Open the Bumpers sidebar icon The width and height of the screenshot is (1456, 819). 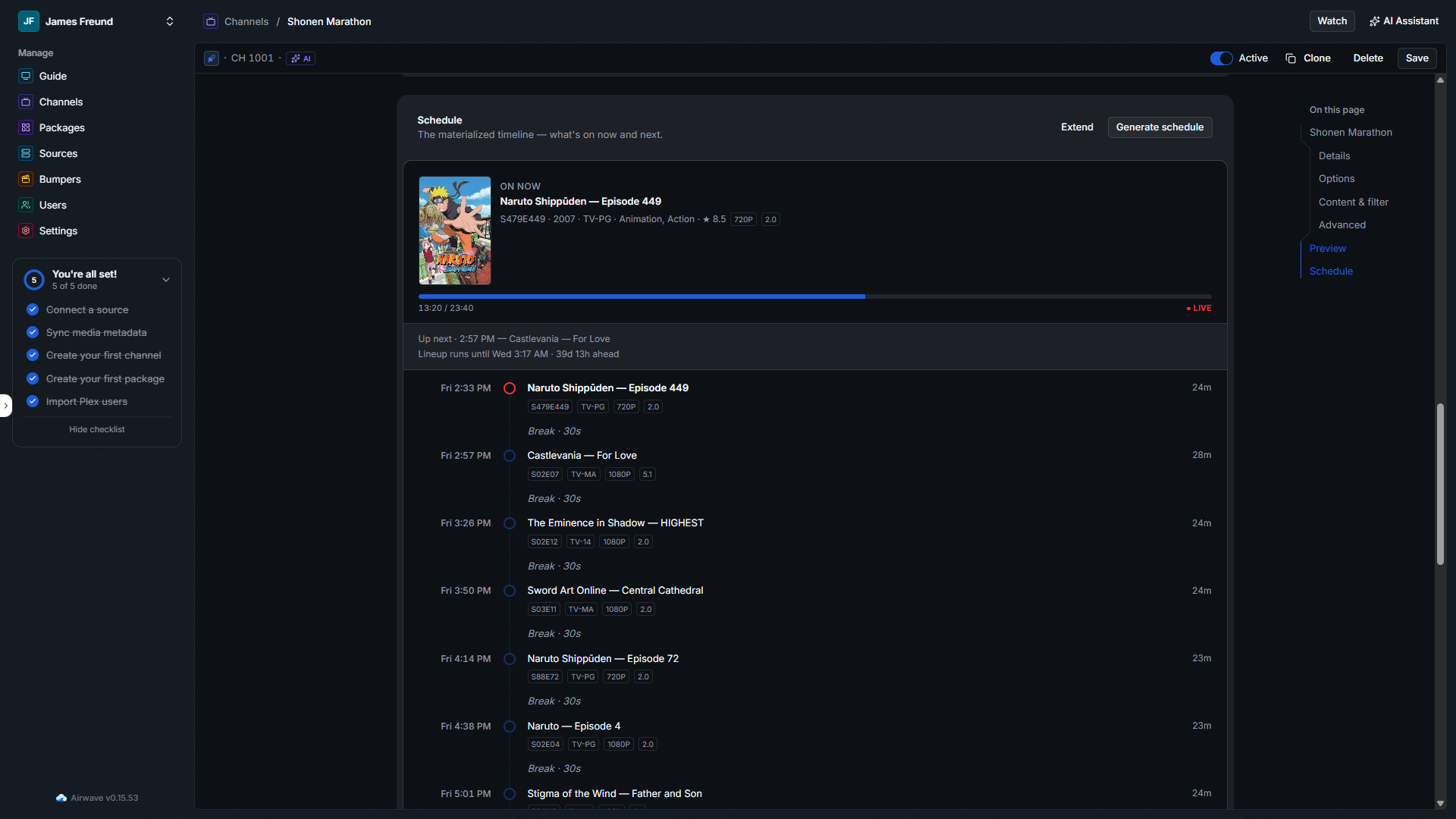pyautogui.click(x=26, y=179)
